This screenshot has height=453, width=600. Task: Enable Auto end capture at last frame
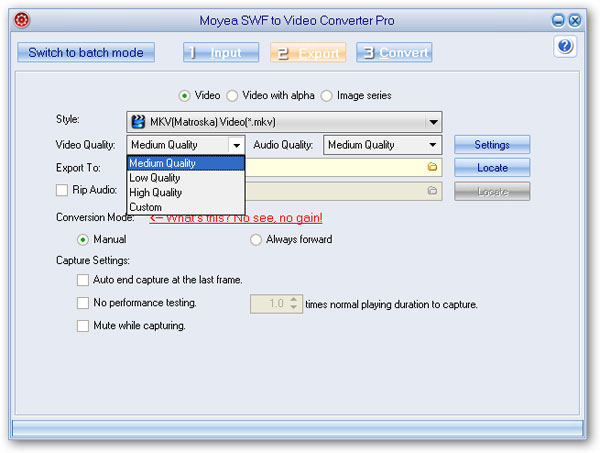pos(83,280)
